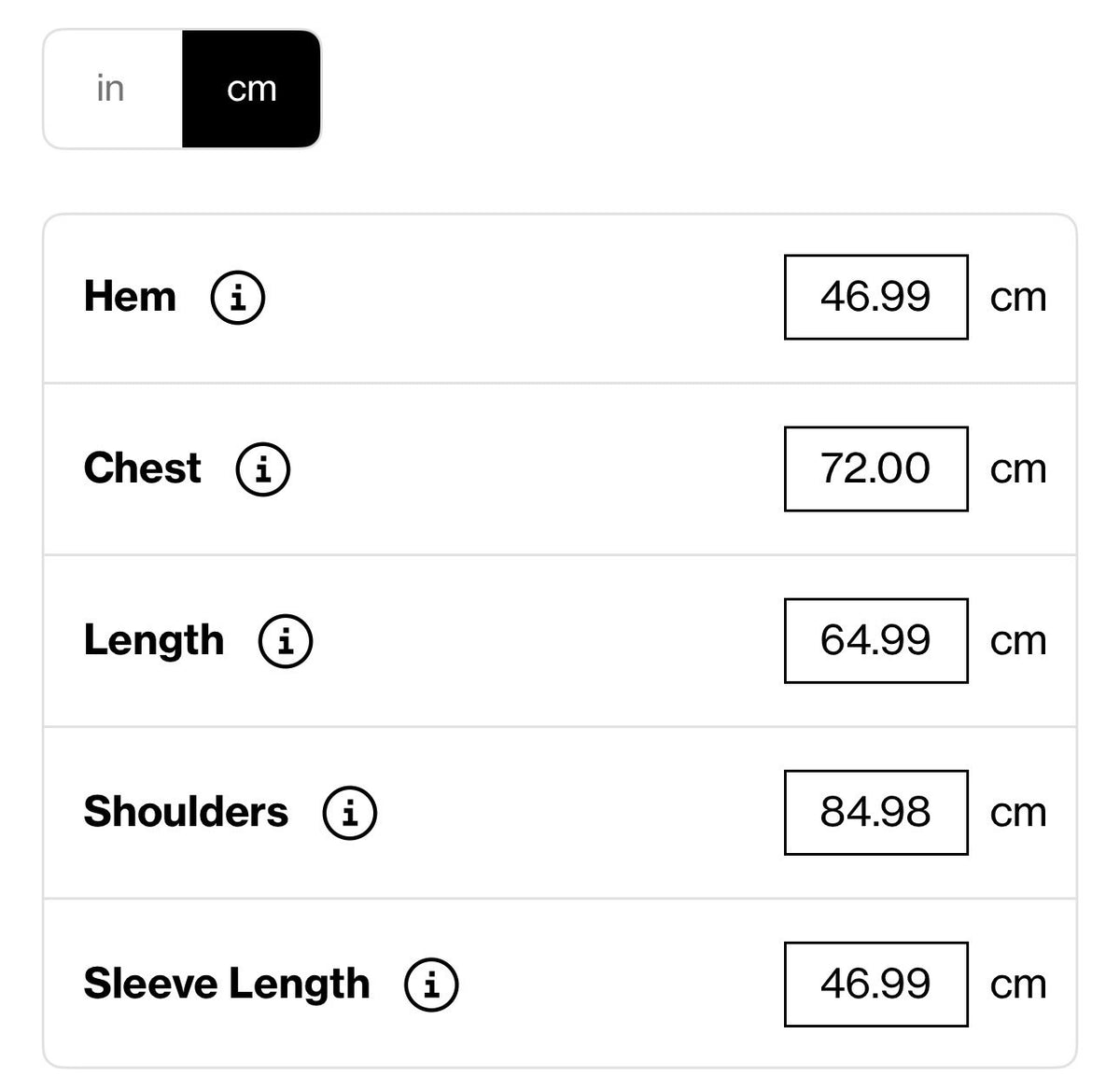Click the Shoulders label text
The height and width of the screenshot is (1076, 1120).
click(186, 812)
